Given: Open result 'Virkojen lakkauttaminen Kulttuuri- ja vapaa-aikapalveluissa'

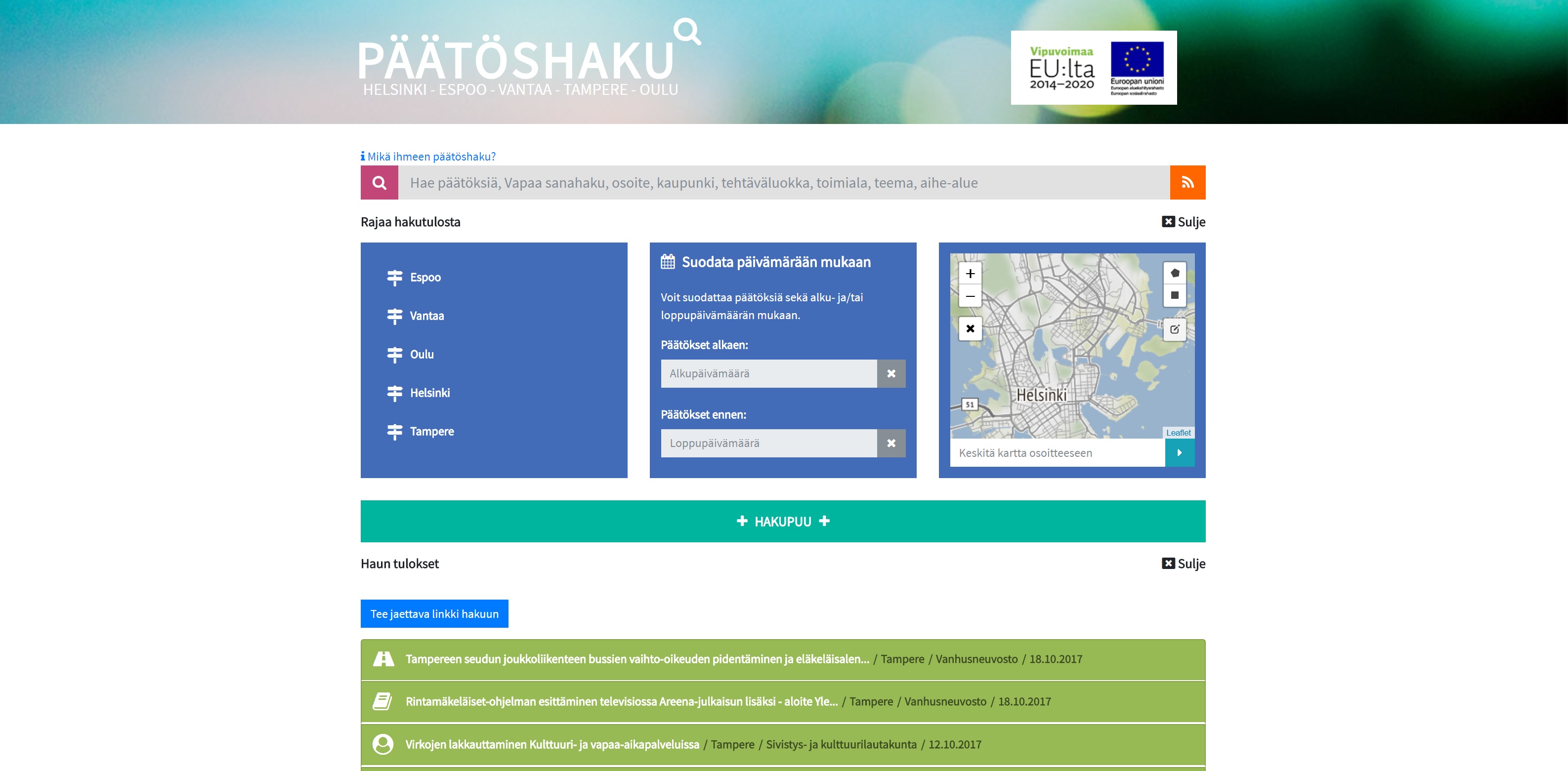Looking at the screenshot, I should (x=552, y=744).
